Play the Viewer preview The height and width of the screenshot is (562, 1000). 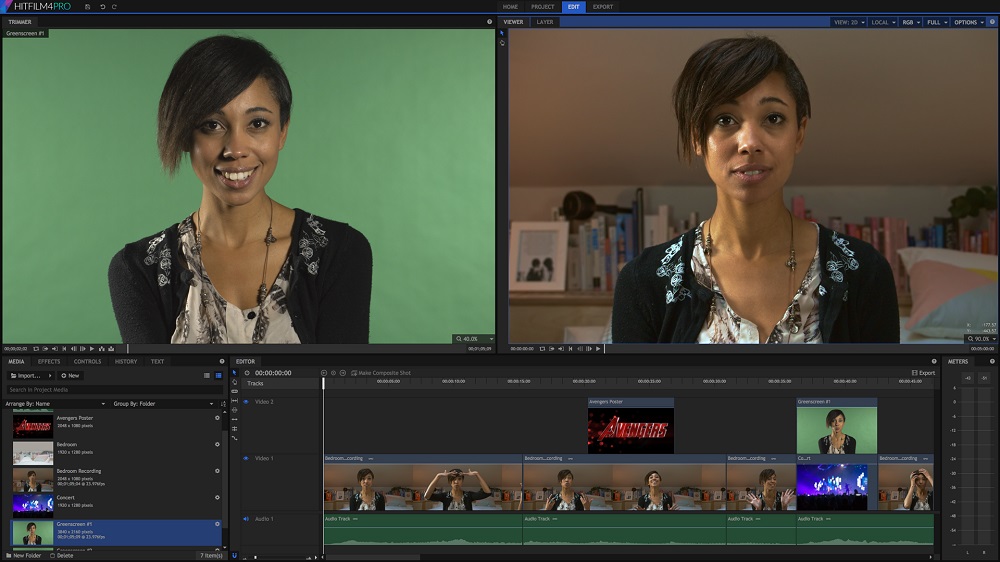598,349
